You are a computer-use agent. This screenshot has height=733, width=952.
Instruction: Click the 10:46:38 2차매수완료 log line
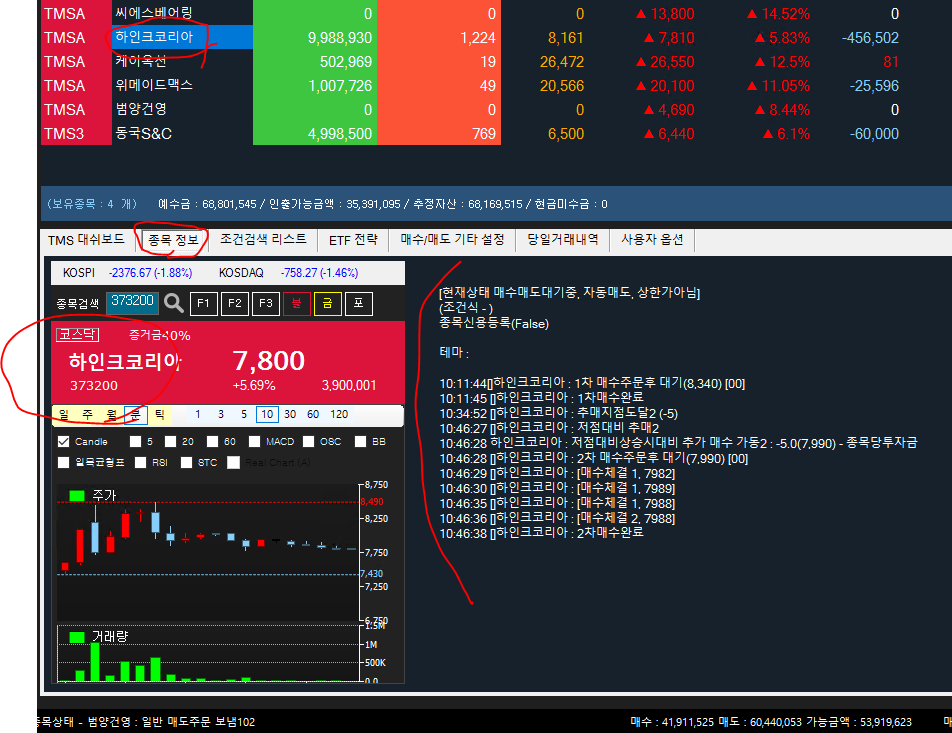pyautogui.click(x=542, y=533)
